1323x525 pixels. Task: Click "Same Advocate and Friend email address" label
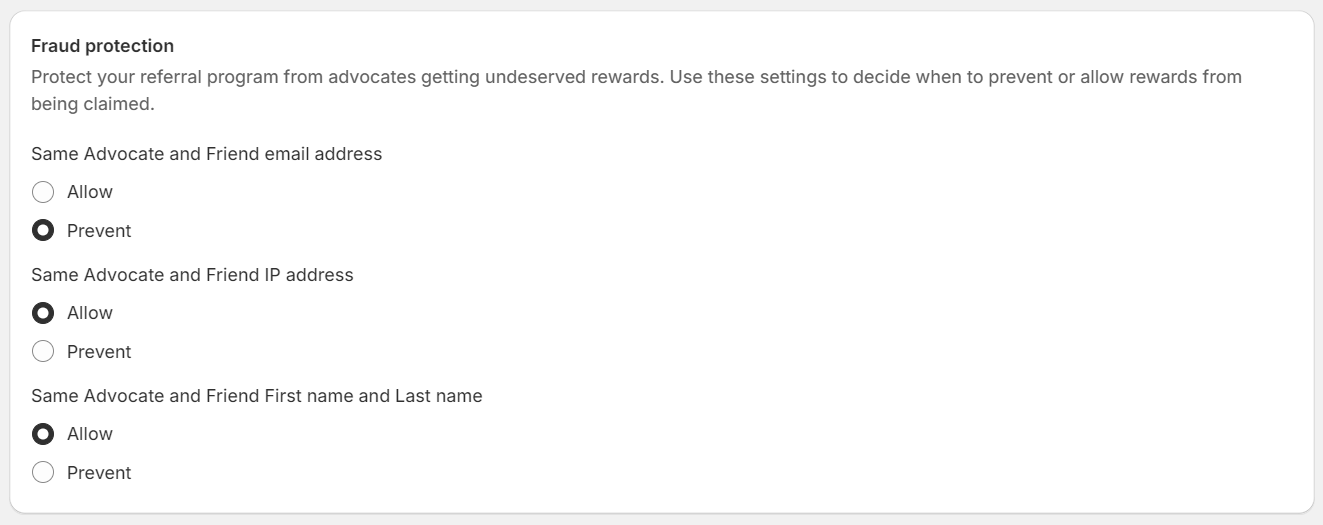(206, 154)
